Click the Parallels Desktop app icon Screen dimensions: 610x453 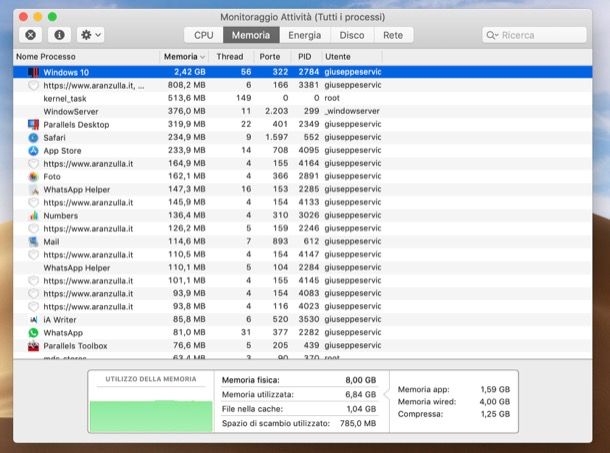coord(33,125)
